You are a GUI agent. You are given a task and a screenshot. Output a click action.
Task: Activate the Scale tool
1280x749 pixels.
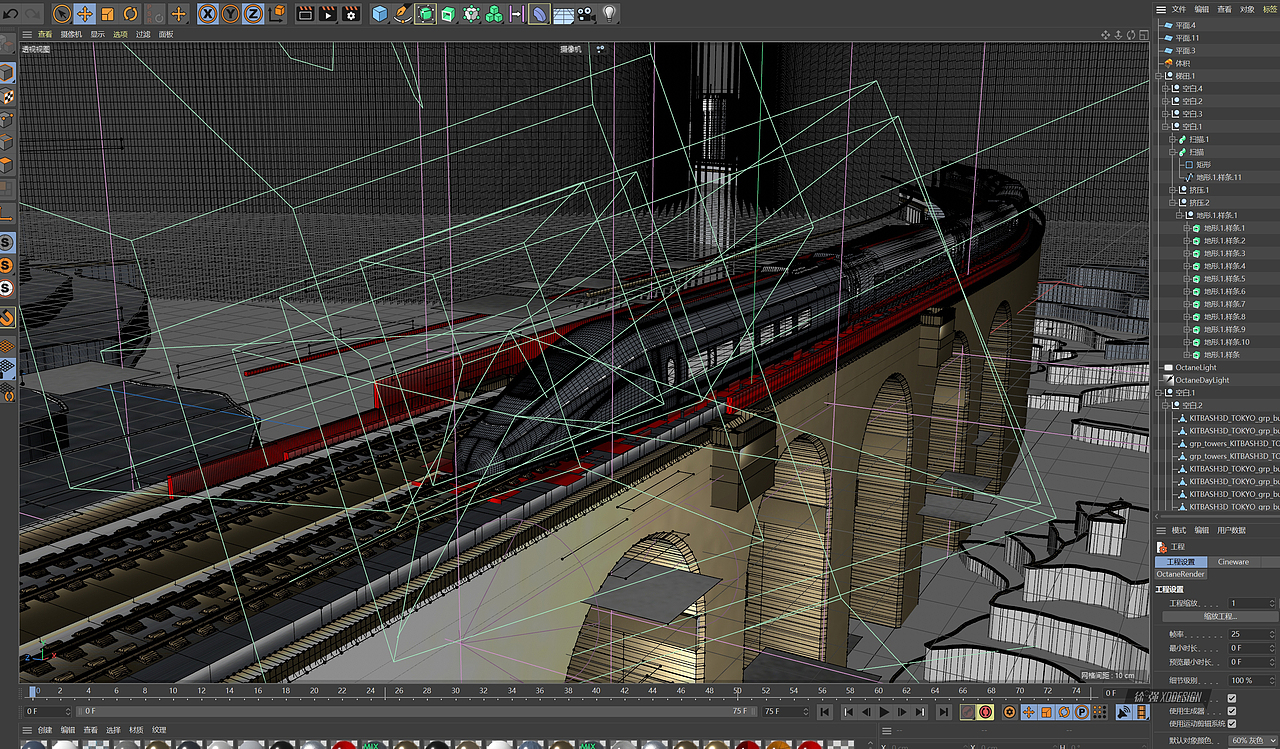coord(108,14)
